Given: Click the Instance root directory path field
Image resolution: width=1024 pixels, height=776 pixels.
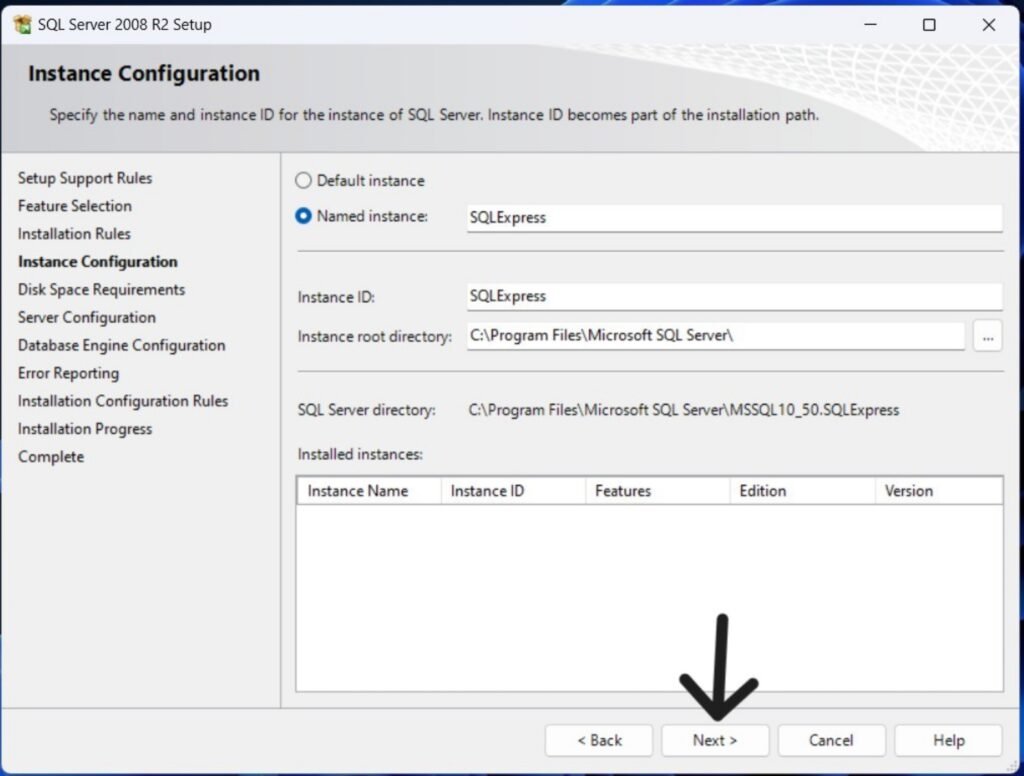Looking at the screenshot, I should click(x=715, y=337).
